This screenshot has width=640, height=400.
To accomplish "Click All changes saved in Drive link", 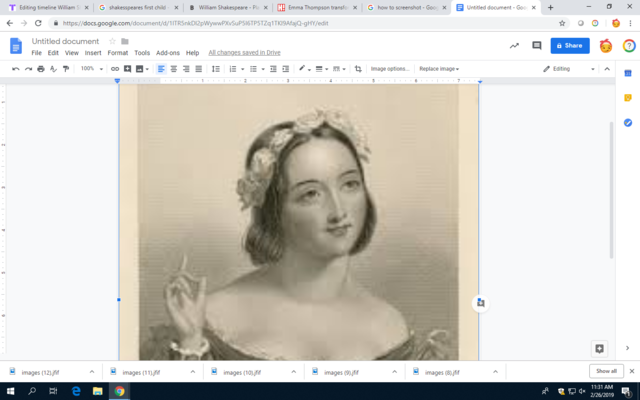I will click(244, 53).
